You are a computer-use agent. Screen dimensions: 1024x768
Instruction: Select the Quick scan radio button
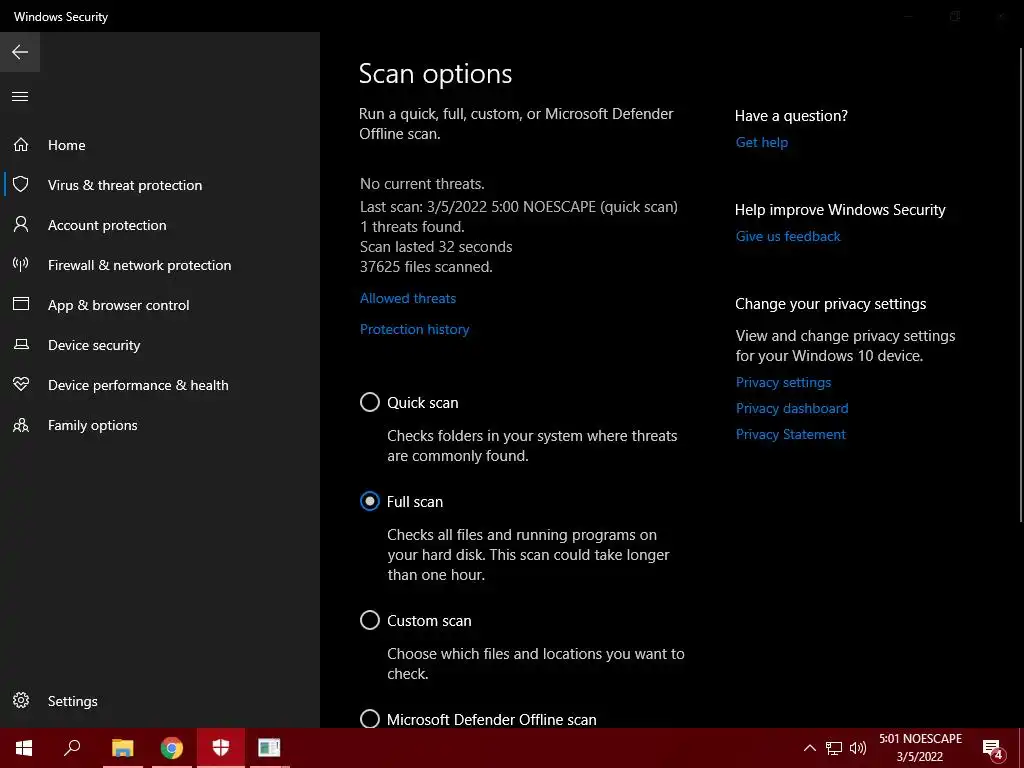(x=370, y=402)
